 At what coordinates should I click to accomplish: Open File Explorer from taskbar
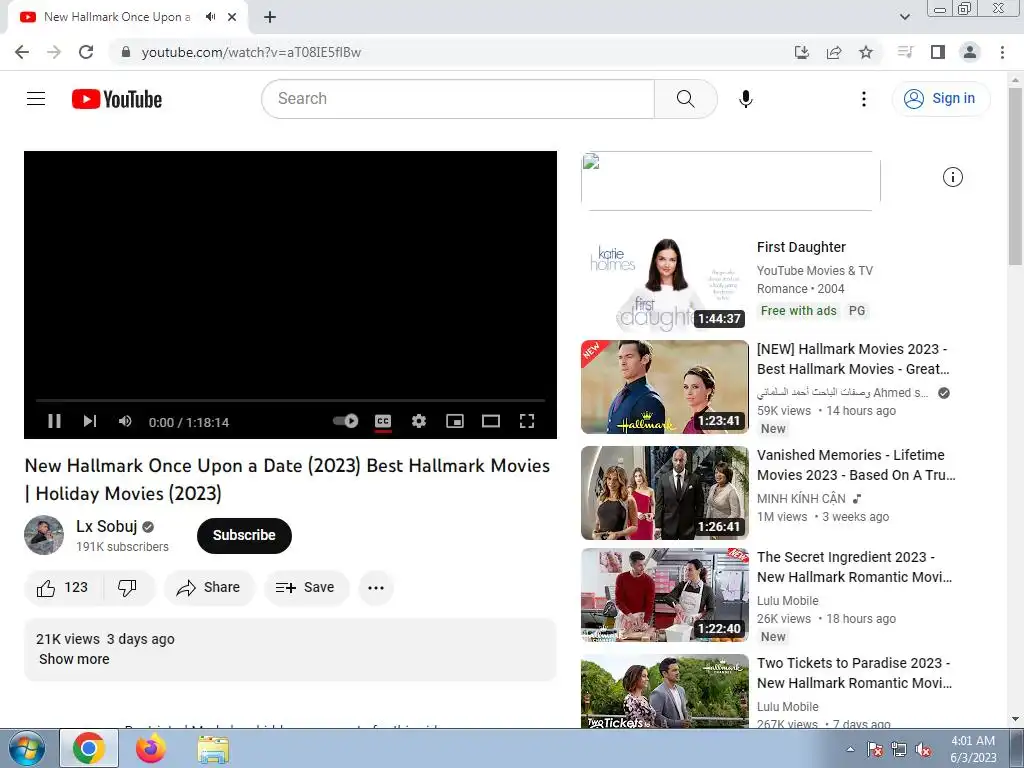click(x=213, y=748)
